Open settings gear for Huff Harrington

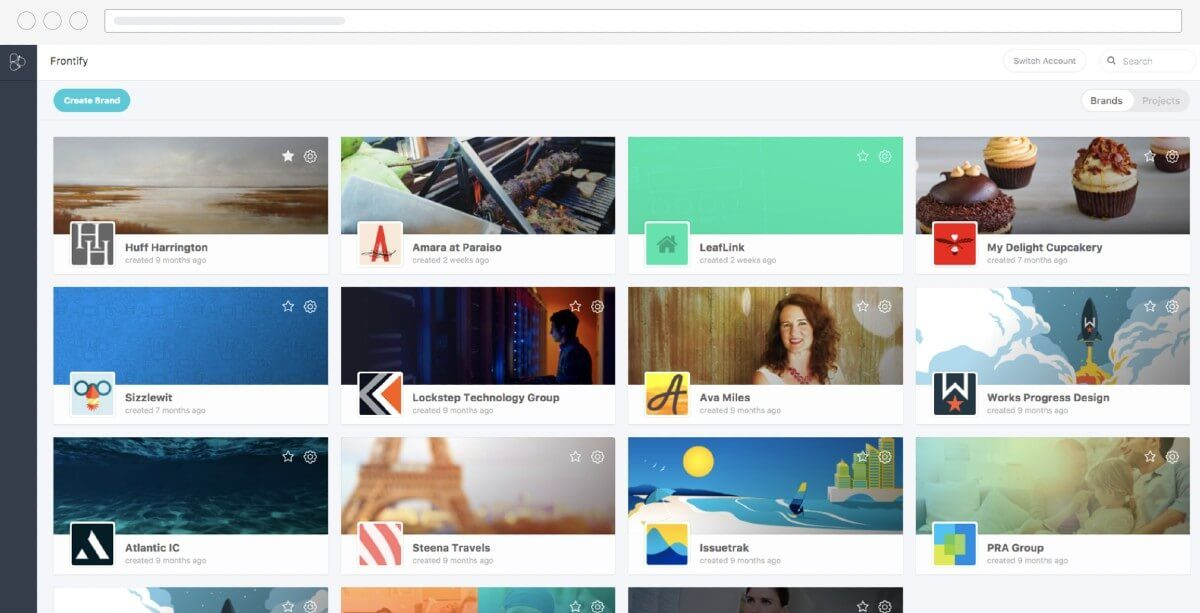coord(310,156)
